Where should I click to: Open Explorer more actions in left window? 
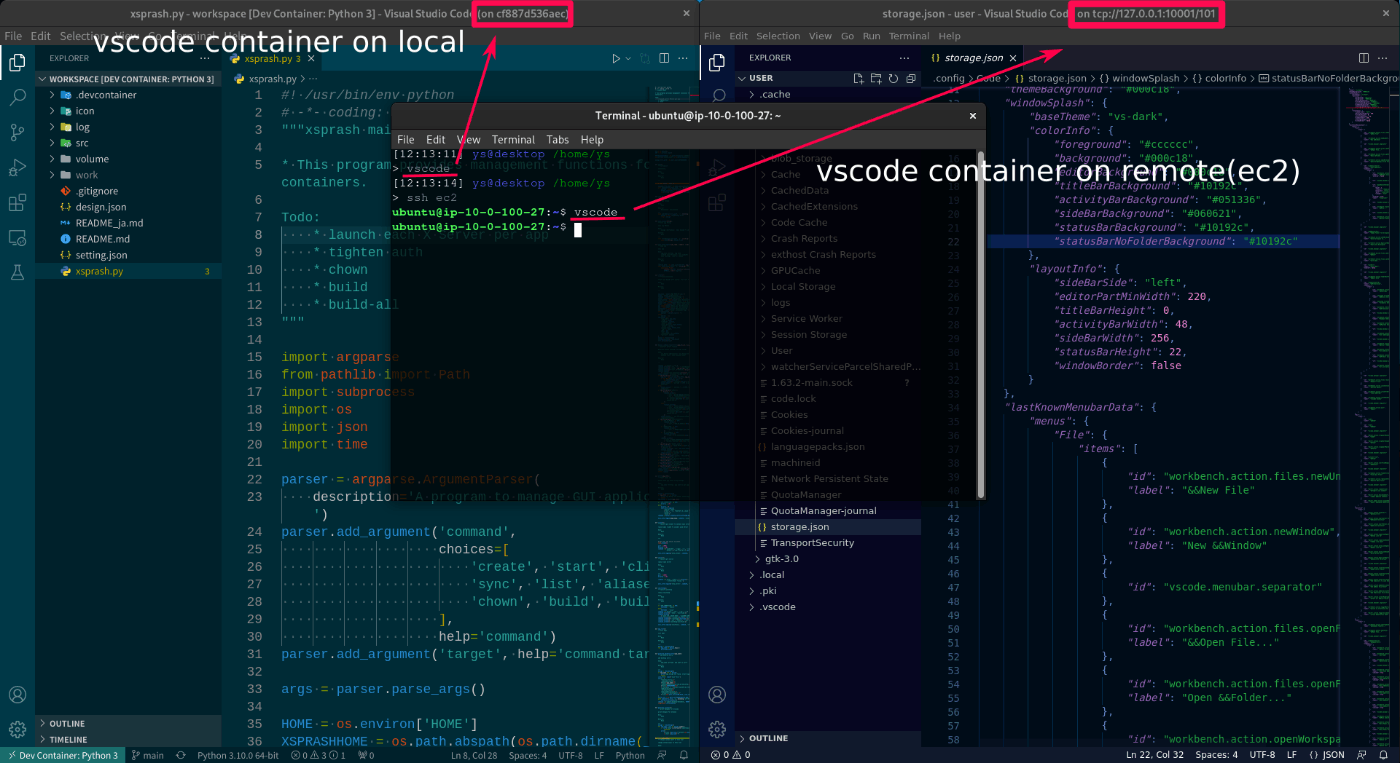(x=204, y=59)
